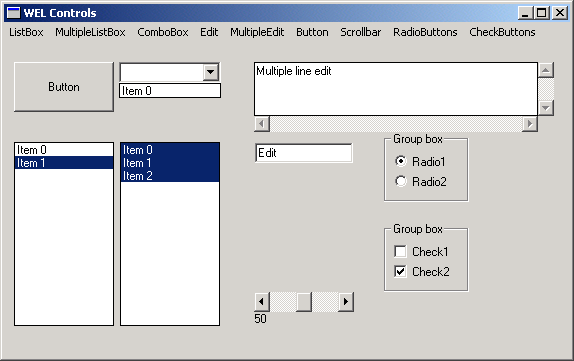This screenshot has height=361, width=574.
Task: Click the multi-line edit scroll up arrow
Action: pyautogui.click(x=546, y=70)
